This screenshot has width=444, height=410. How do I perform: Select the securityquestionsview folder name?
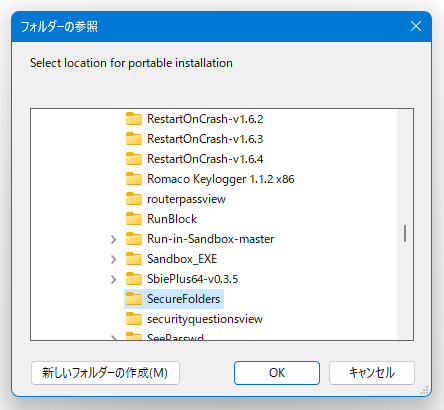click(x=205, y=319)
